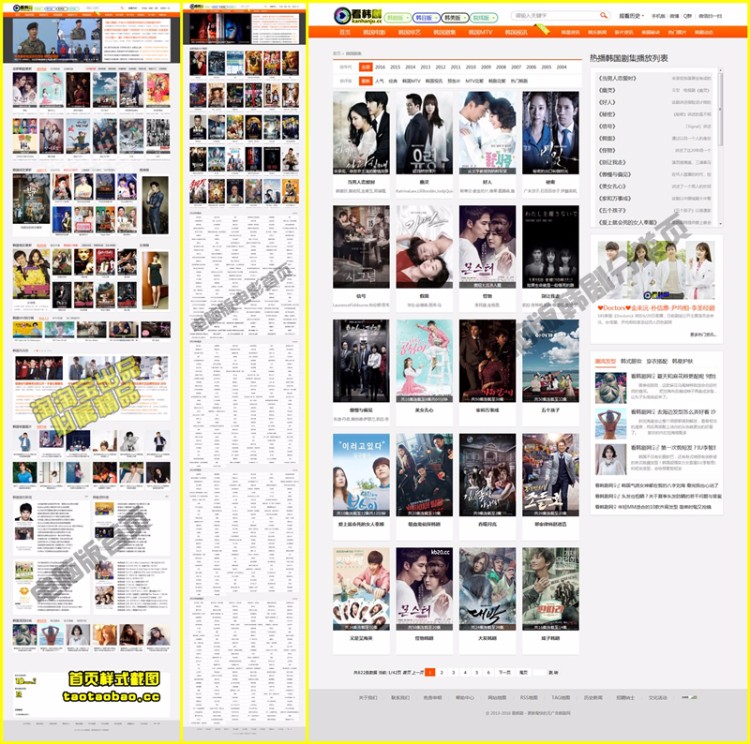750x744 pixels.
Task: Open the 好人 drama poster with pink title
Action: (x=487, y=133)
